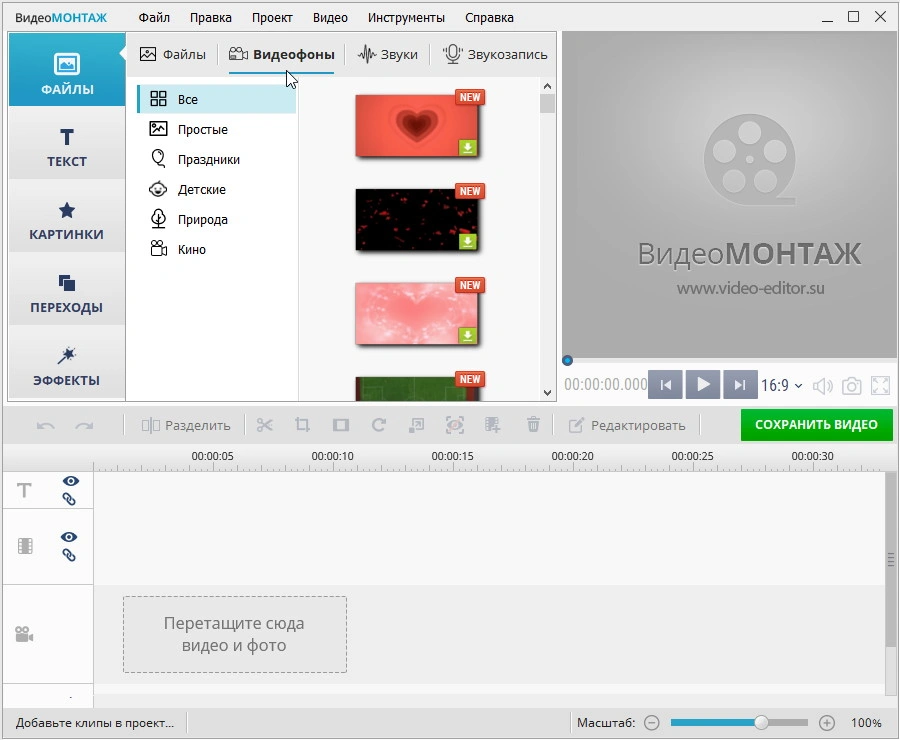
Task: Select the Природа category
Action: pyautogui.click(x=217, y=219)
